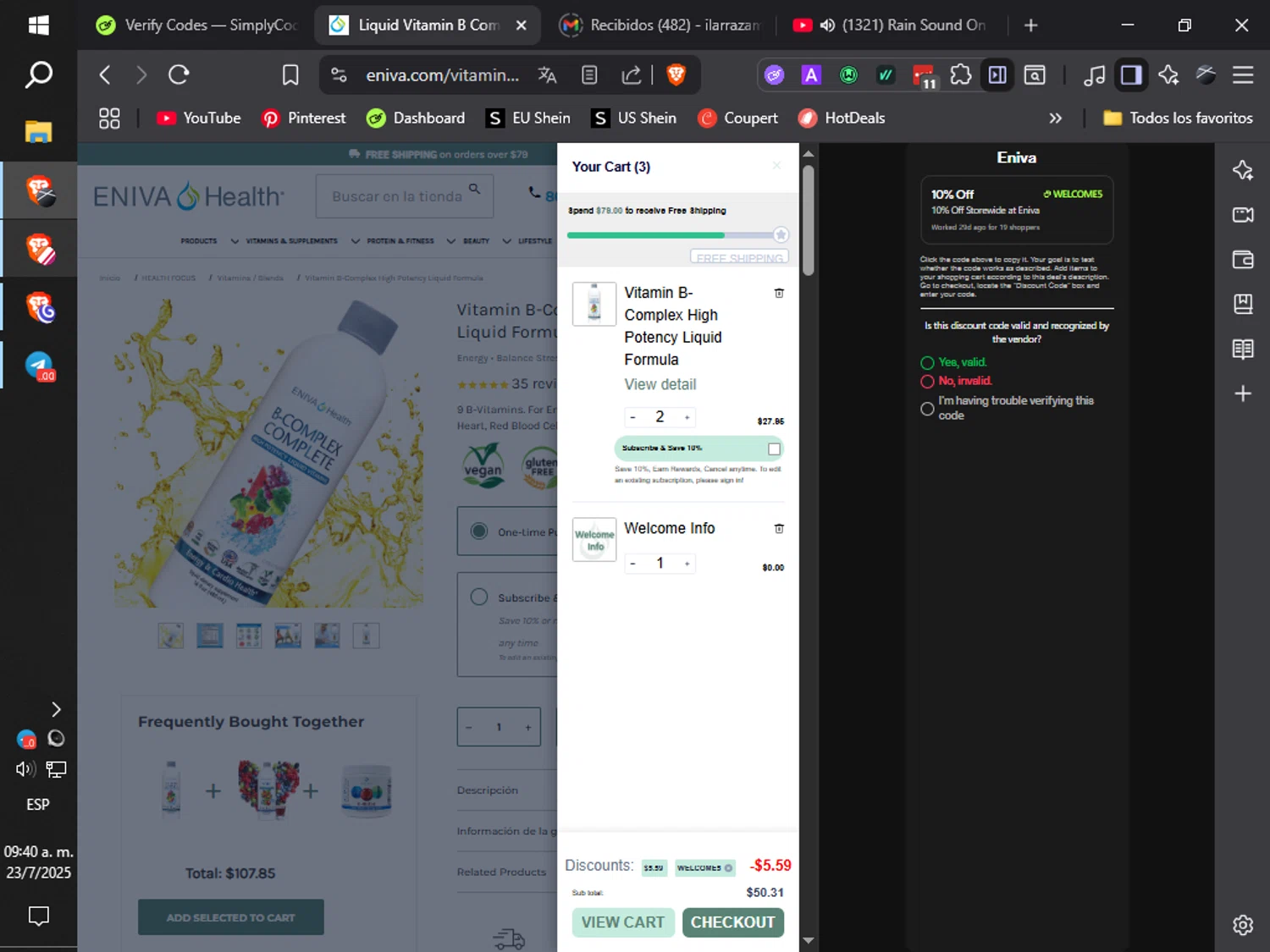Open Windows Start menu

click(38, 25)
